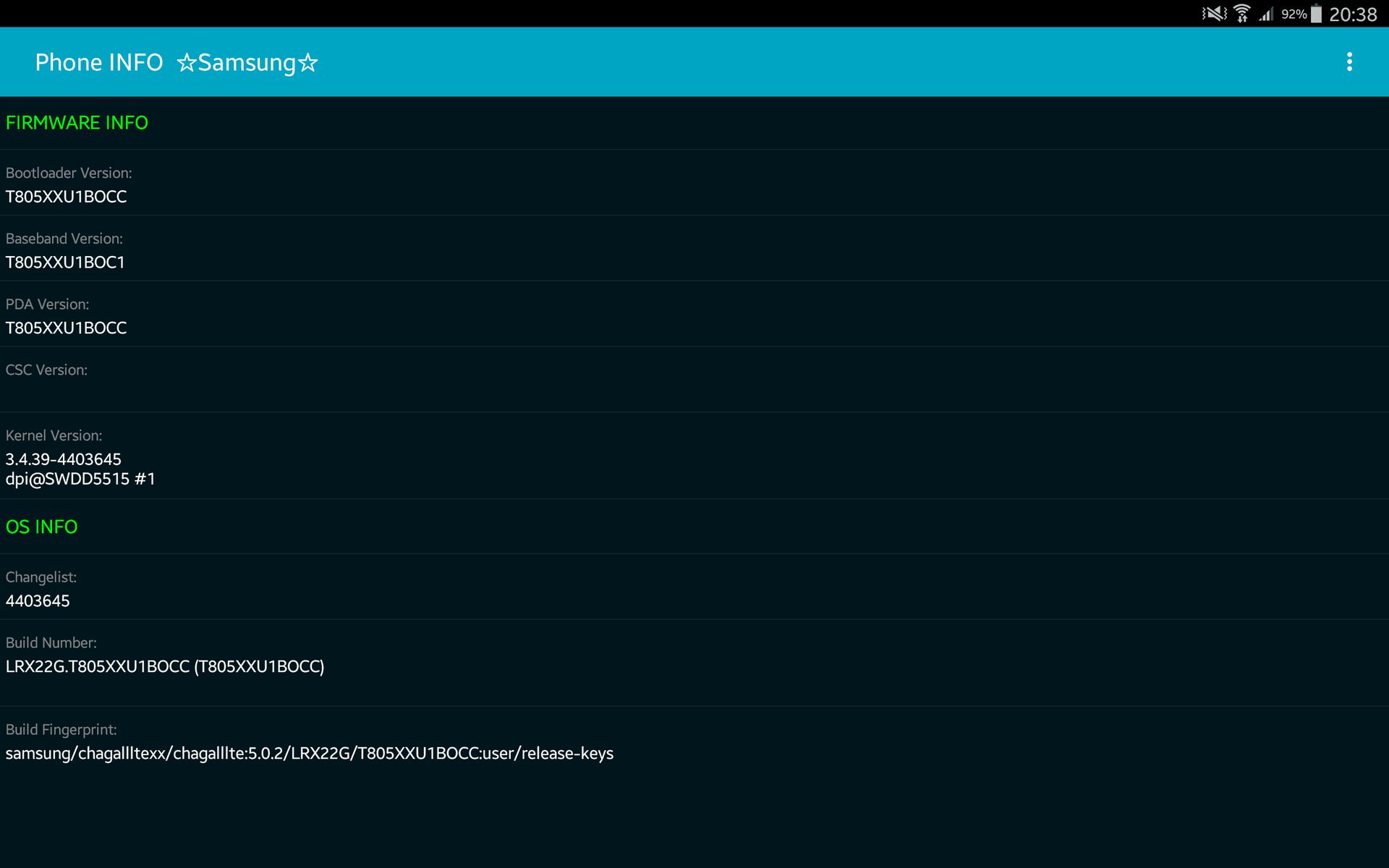The width and height of the screenshot is (1389, 868).
Task: Tap the Wi-Fi status bar icon
Action: (1242, 14)
